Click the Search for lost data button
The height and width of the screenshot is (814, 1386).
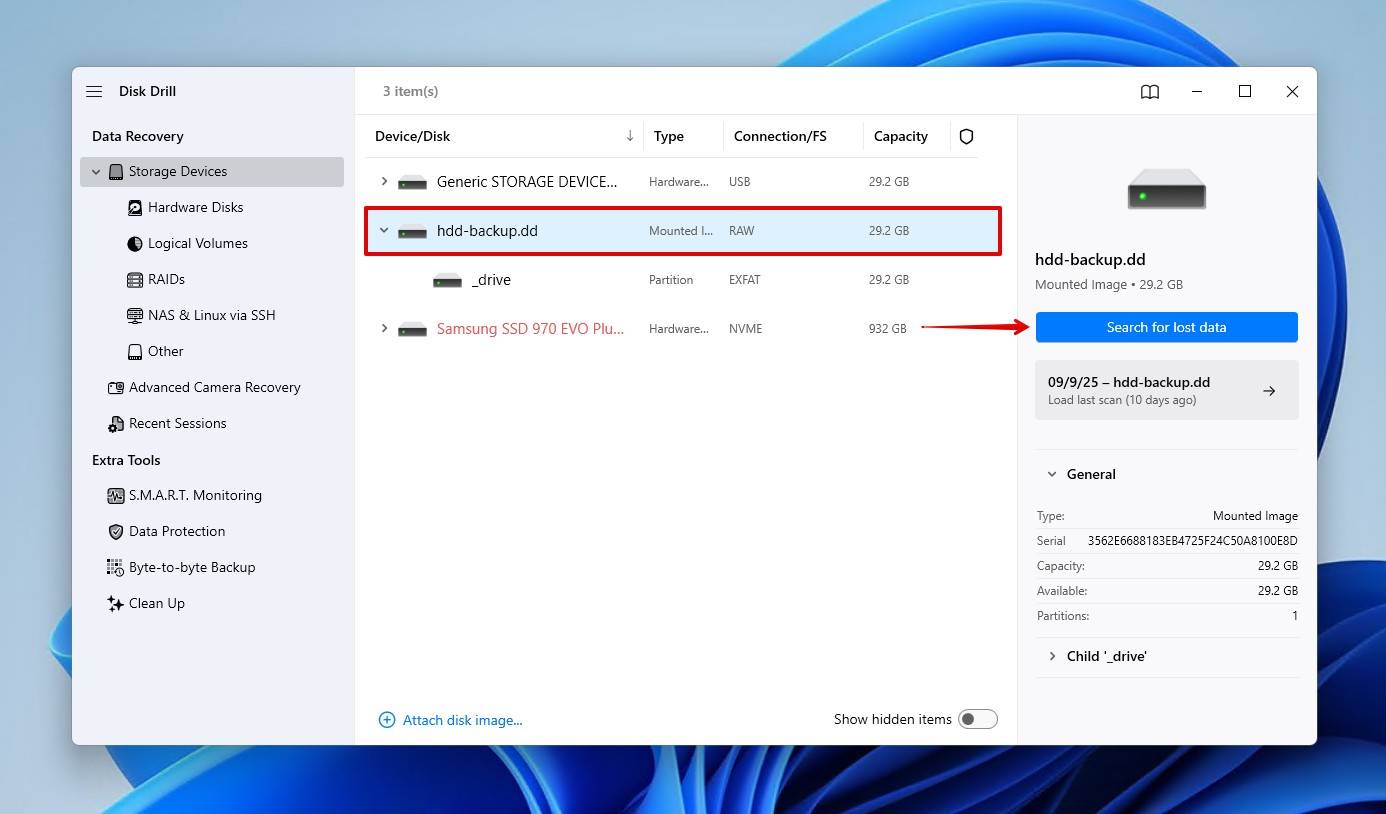pos(1166,327)
